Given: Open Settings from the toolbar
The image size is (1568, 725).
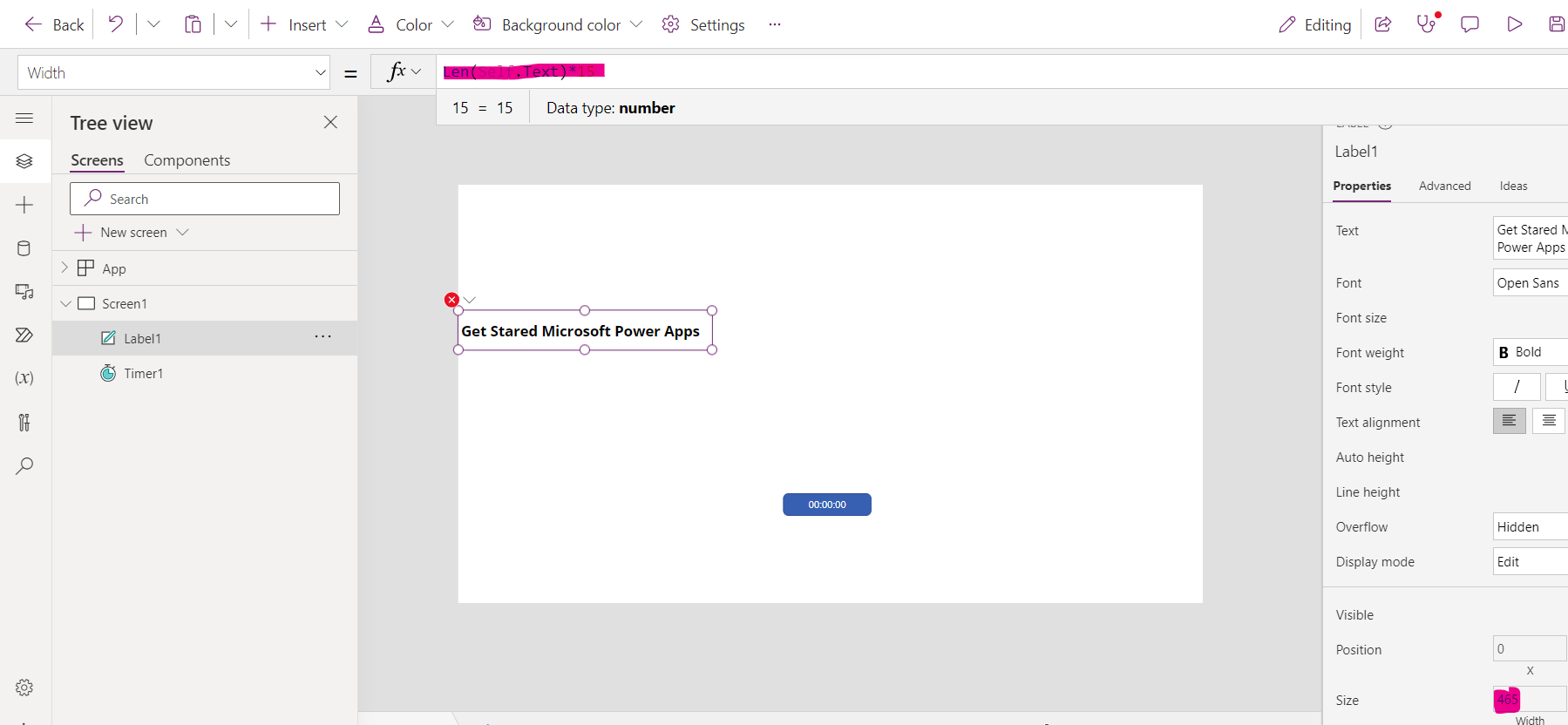Looking at the screenshot, I should pyautogui.click(x=703, y=24).
